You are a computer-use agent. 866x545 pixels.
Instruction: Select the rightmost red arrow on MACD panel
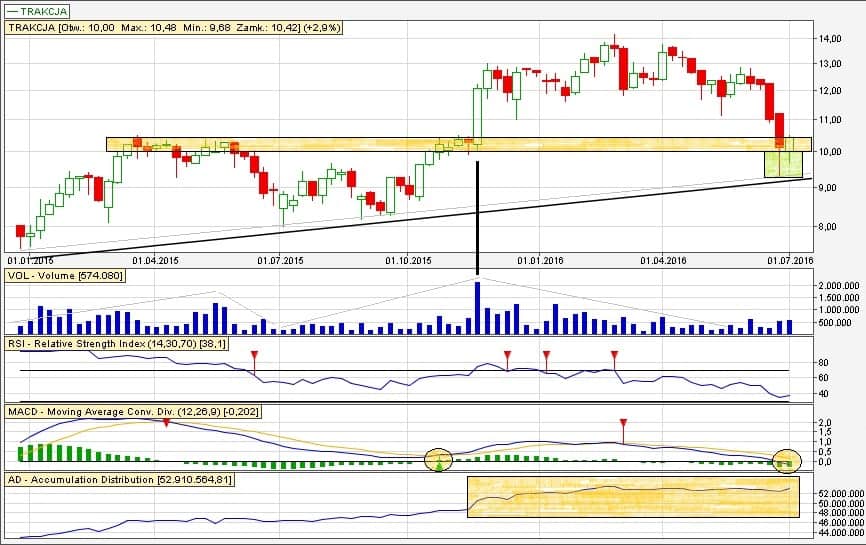pos(623,424)
